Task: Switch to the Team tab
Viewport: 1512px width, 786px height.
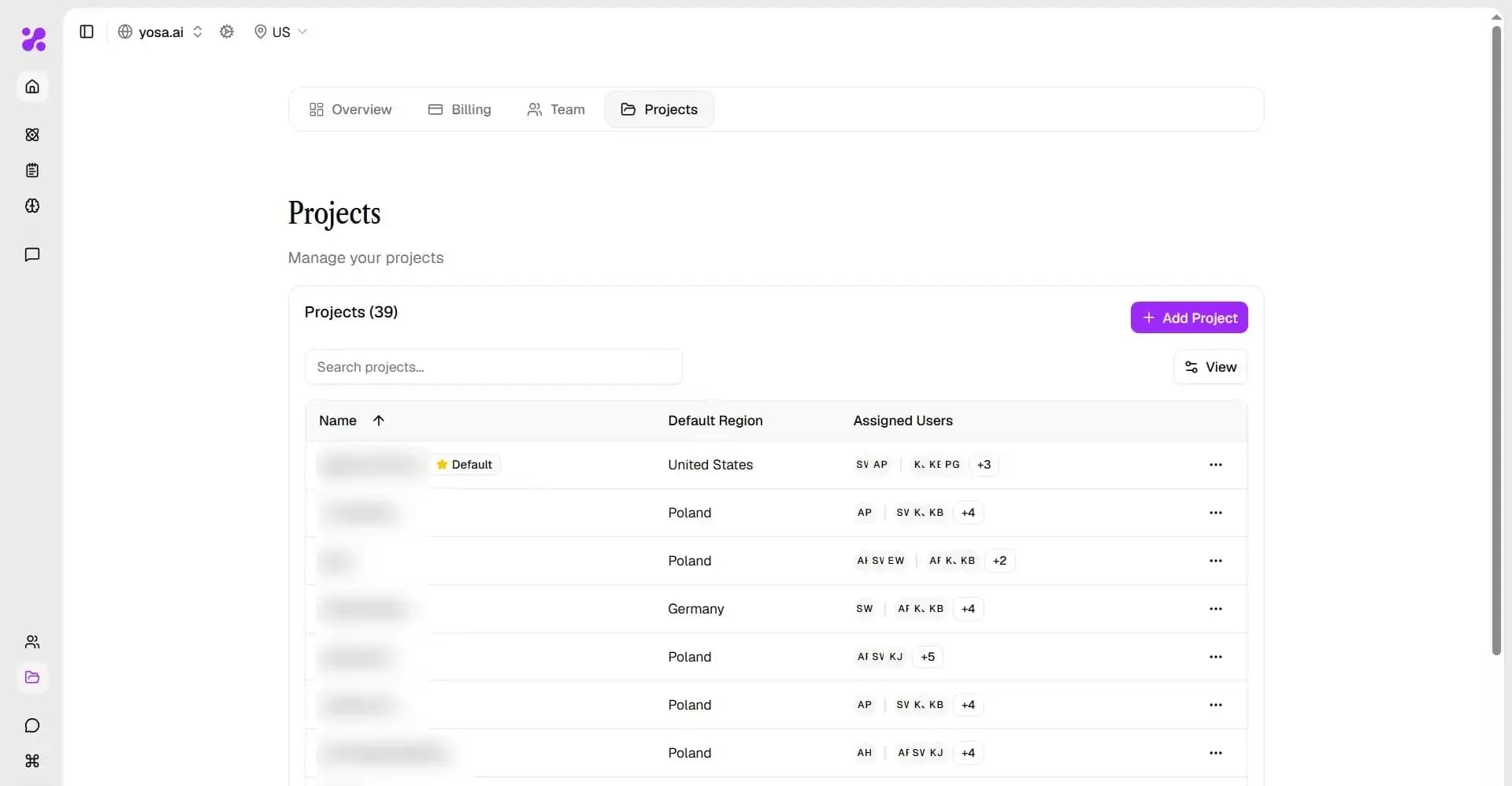Action: [556, 109]
